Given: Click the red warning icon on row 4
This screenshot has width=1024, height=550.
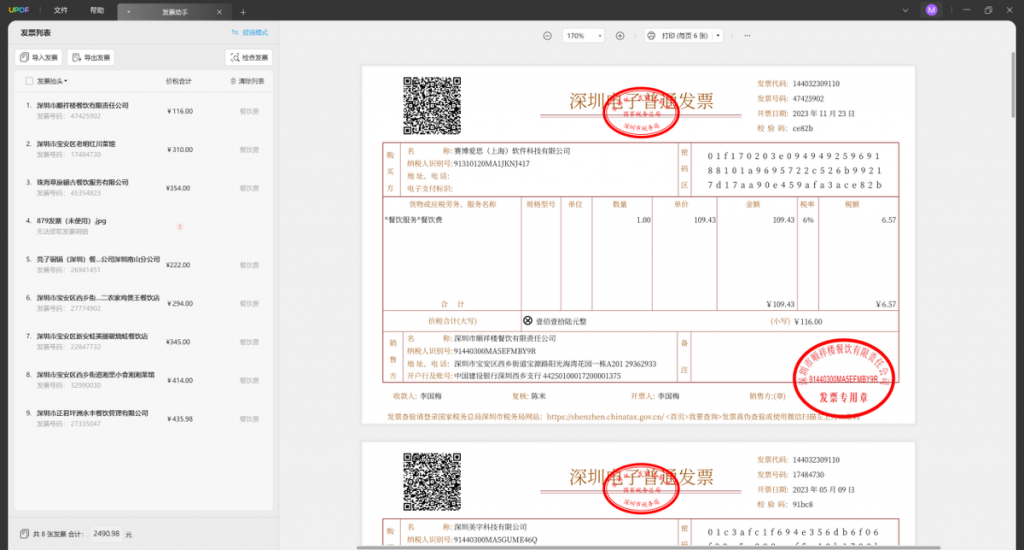Looking at the screenshot, I should pos(180,227).
